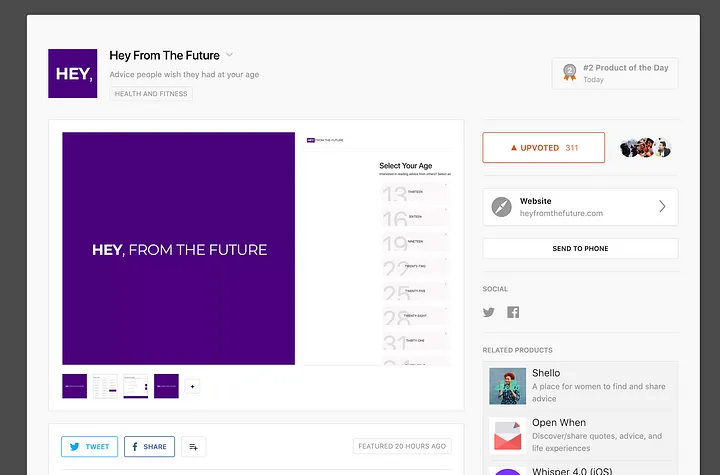This screenshot has height=475, width=720.
Task: Open the Open When related product
Action: click(x=580, y=435)
